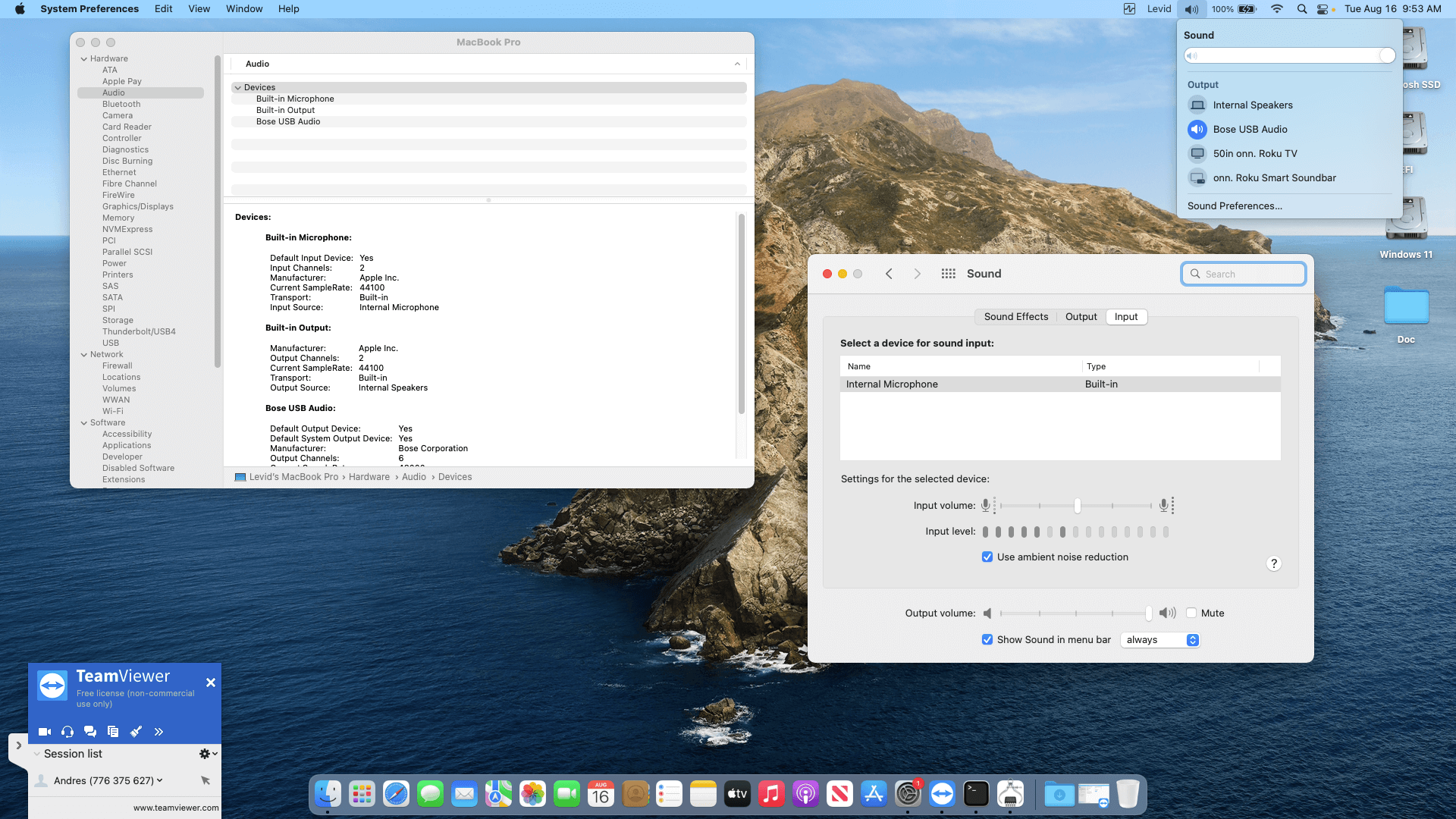Select the Input tab in Sound
The width and height of the screenshot is (1456, 819).
[x=1126, y=317]
